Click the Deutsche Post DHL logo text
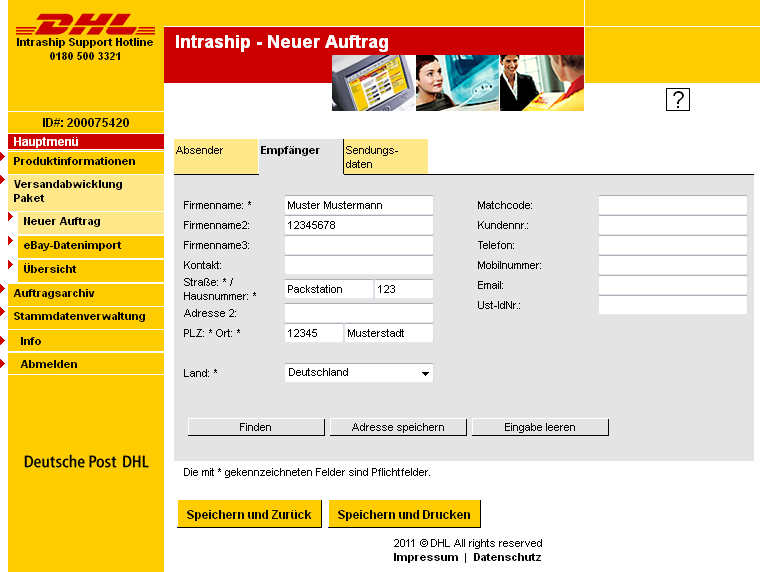 pos(86,462)
